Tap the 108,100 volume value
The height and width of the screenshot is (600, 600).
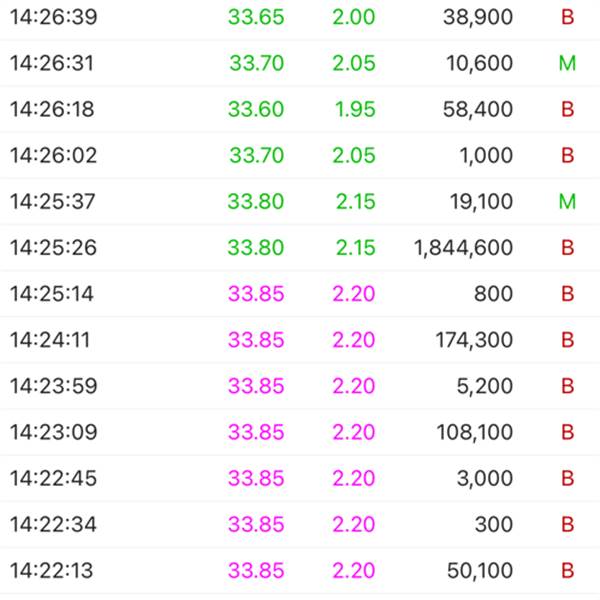[x=474, y=432]
